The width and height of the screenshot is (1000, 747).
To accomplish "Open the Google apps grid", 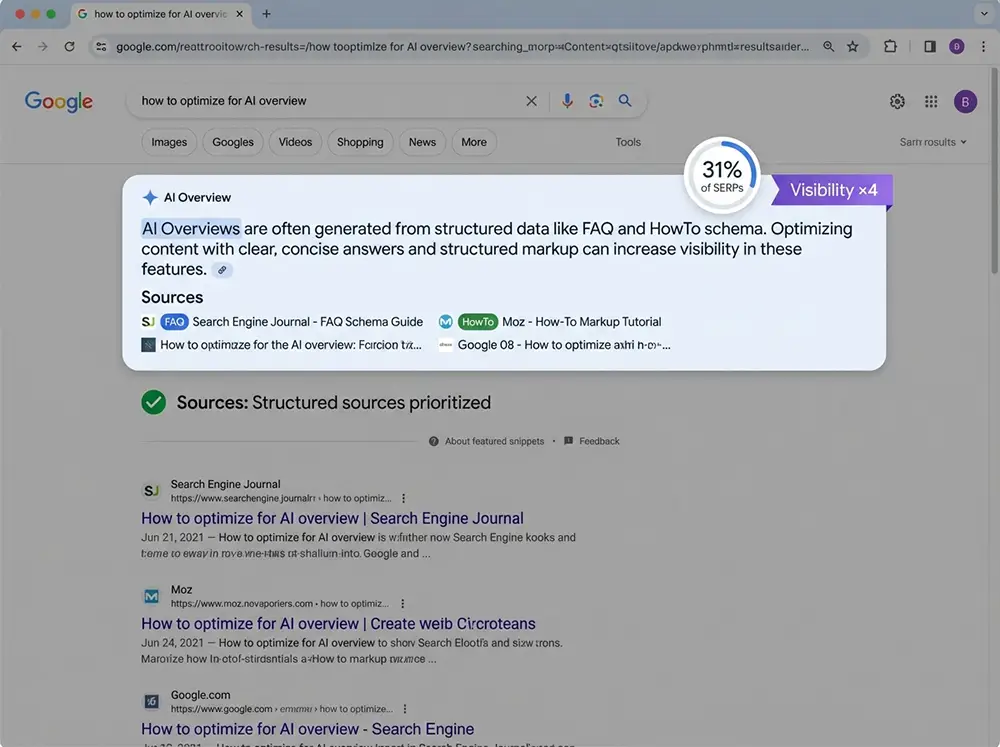I will coord(931,101).
